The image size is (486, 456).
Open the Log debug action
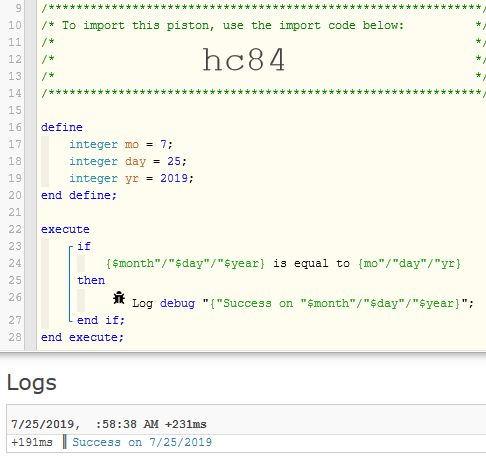(x=303, y=303)
